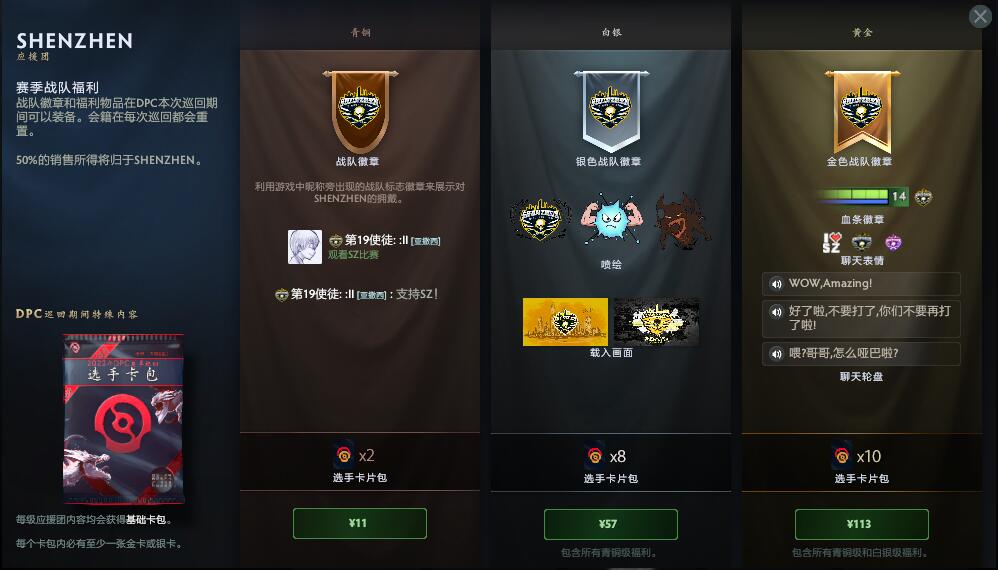The width and height of the screenshot is (998, 570).
Task: Play the "好了啦,不要打了" voice line speaker
Action: (776, 312)
